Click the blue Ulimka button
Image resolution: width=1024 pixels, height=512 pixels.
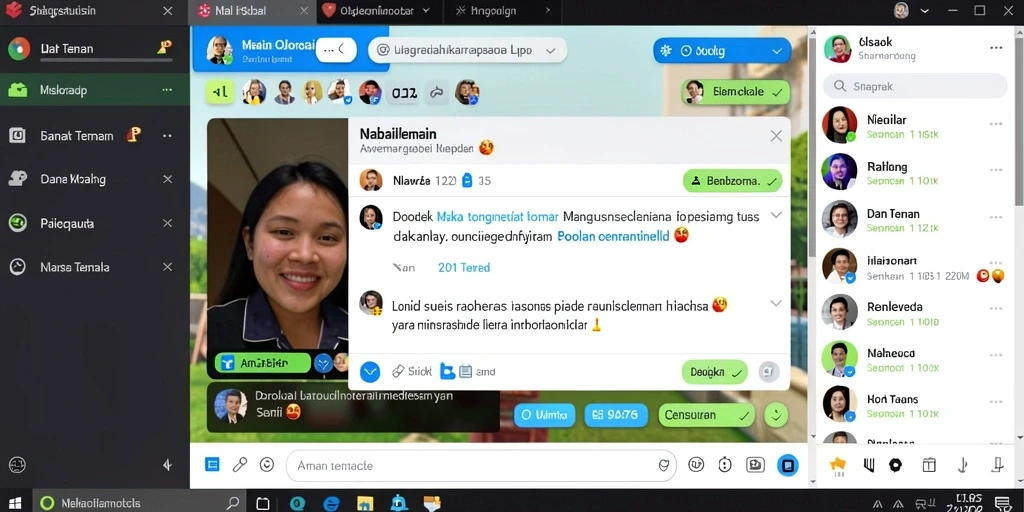tap(545, 415)
